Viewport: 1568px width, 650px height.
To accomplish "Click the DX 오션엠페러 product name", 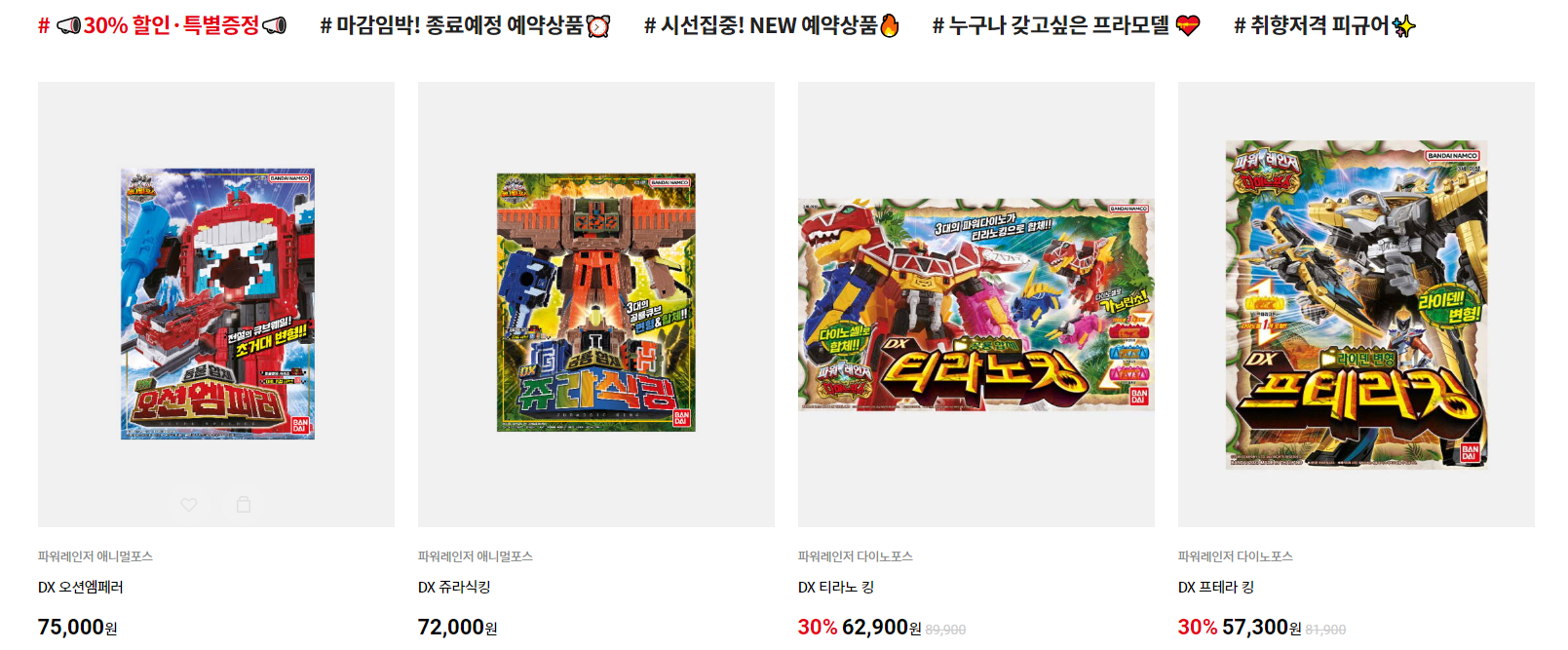I will (81, 588).
